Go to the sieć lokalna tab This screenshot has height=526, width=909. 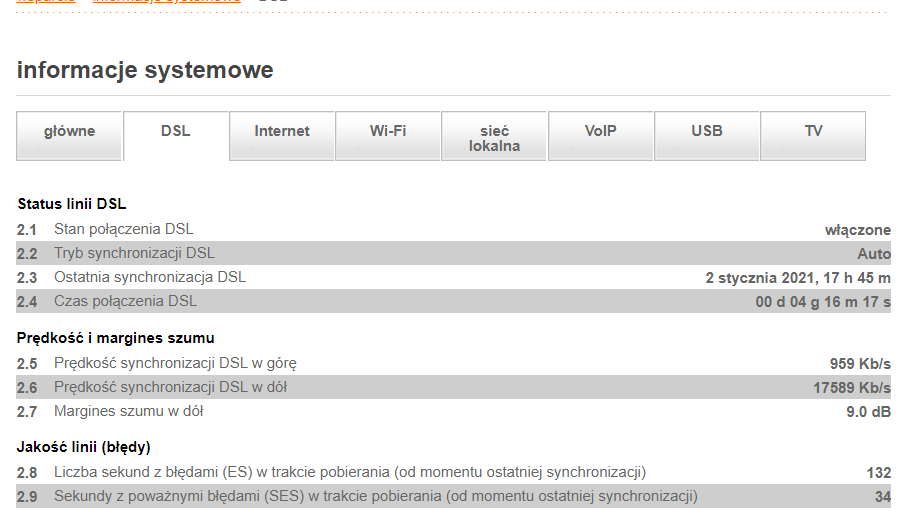point(494,137)
